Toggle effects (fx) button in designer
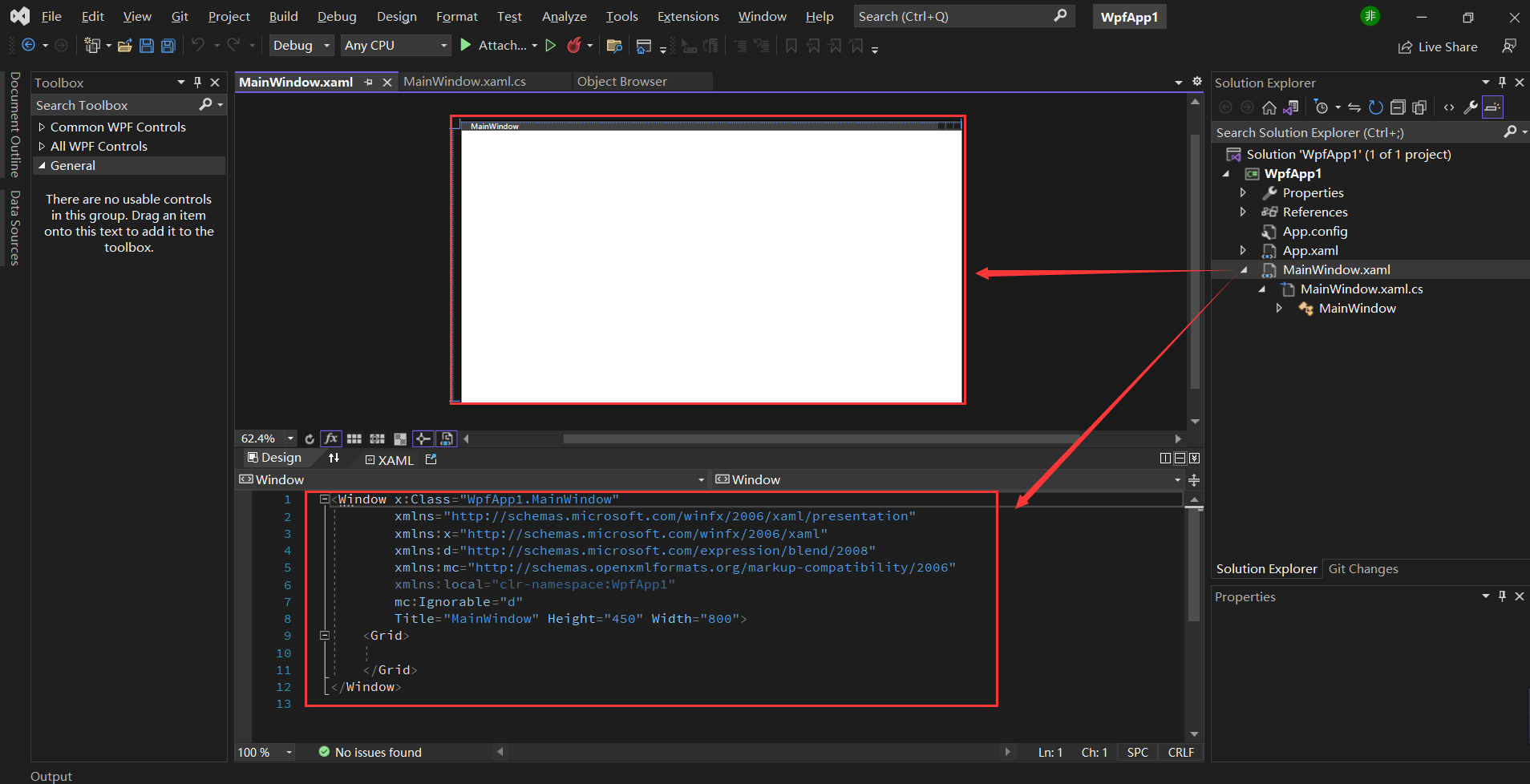This screenshot has height=784, width=1530. 330,438
